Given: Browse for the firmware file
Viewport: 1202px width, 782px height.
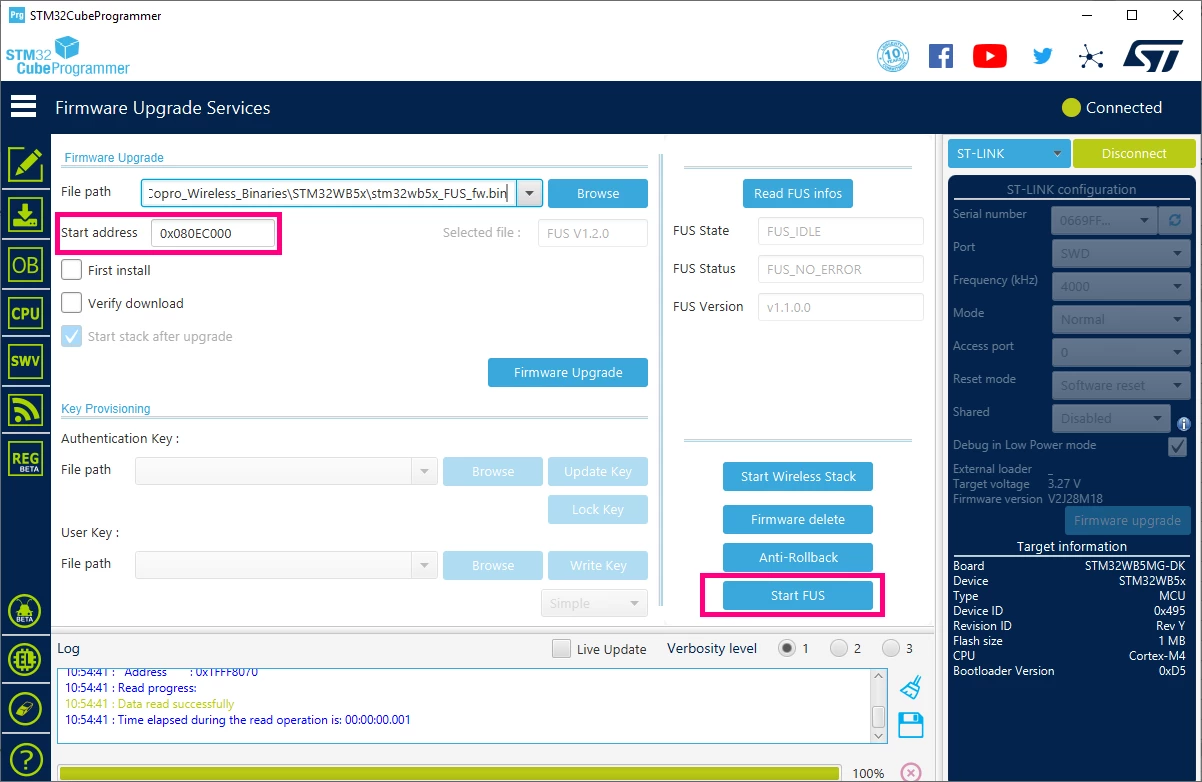Looking at the screenshot, I should pyautogui.click(x=598, y=193).
